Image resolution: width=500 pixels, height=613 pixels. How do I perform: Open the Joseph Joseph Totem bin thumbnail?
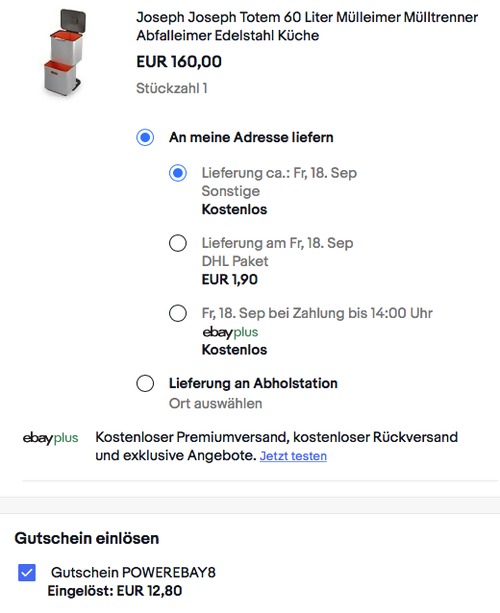pos(63,53)
